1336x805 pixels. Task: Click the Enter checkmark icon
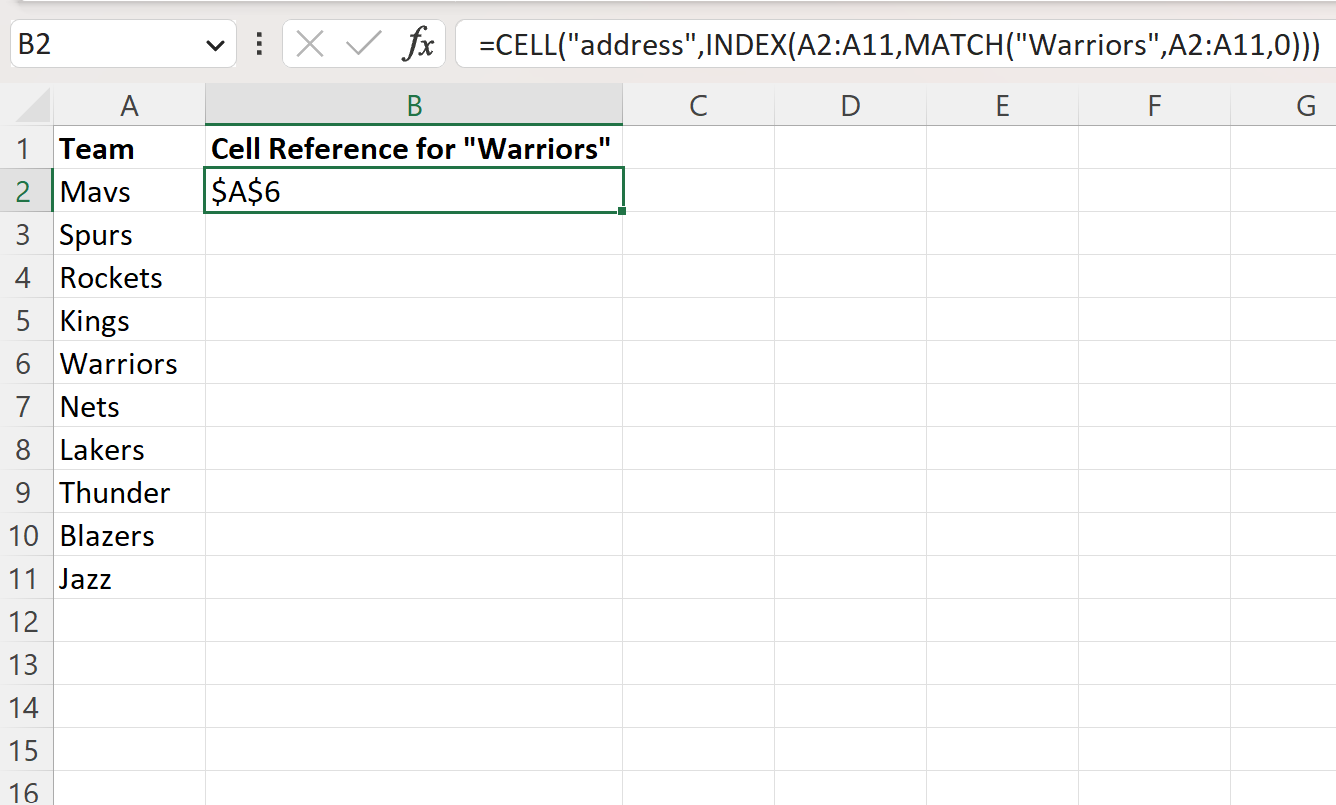363,43
